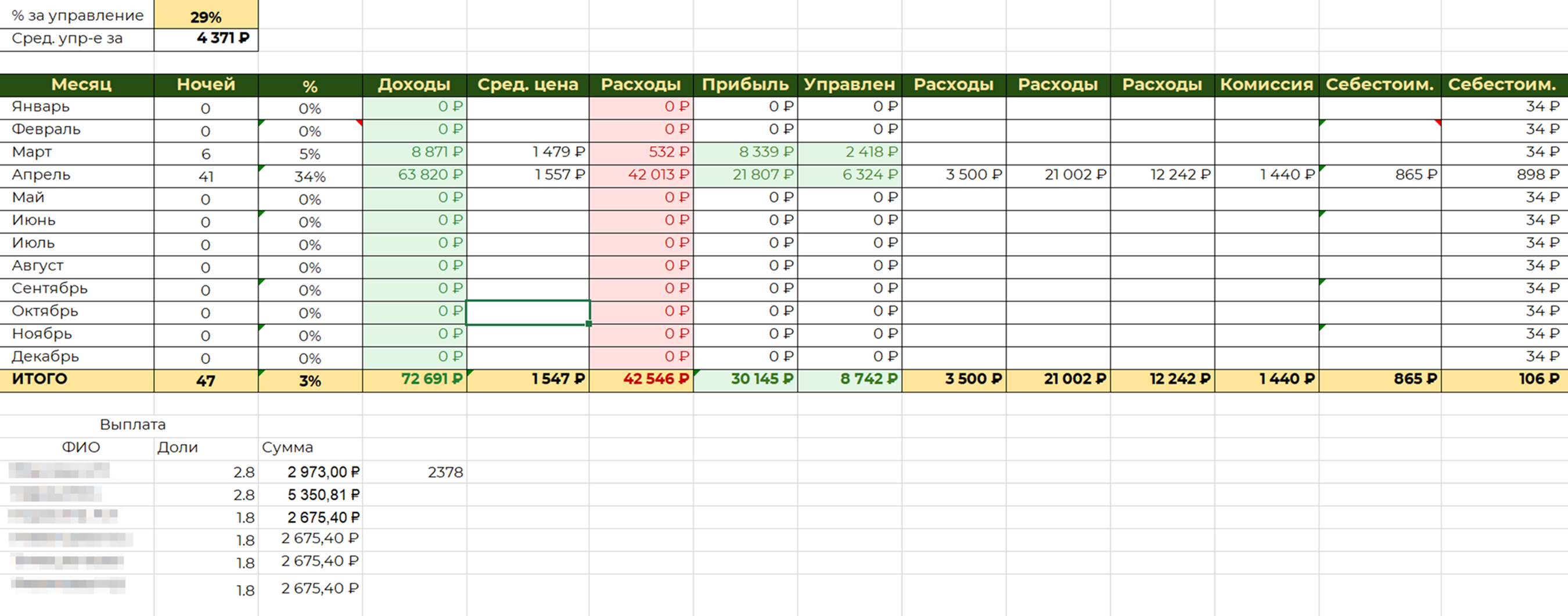Screen dimensions: 1568x616
Task: Select management fee 2 418 ₽ cell
Action: (x=850, y=153)
